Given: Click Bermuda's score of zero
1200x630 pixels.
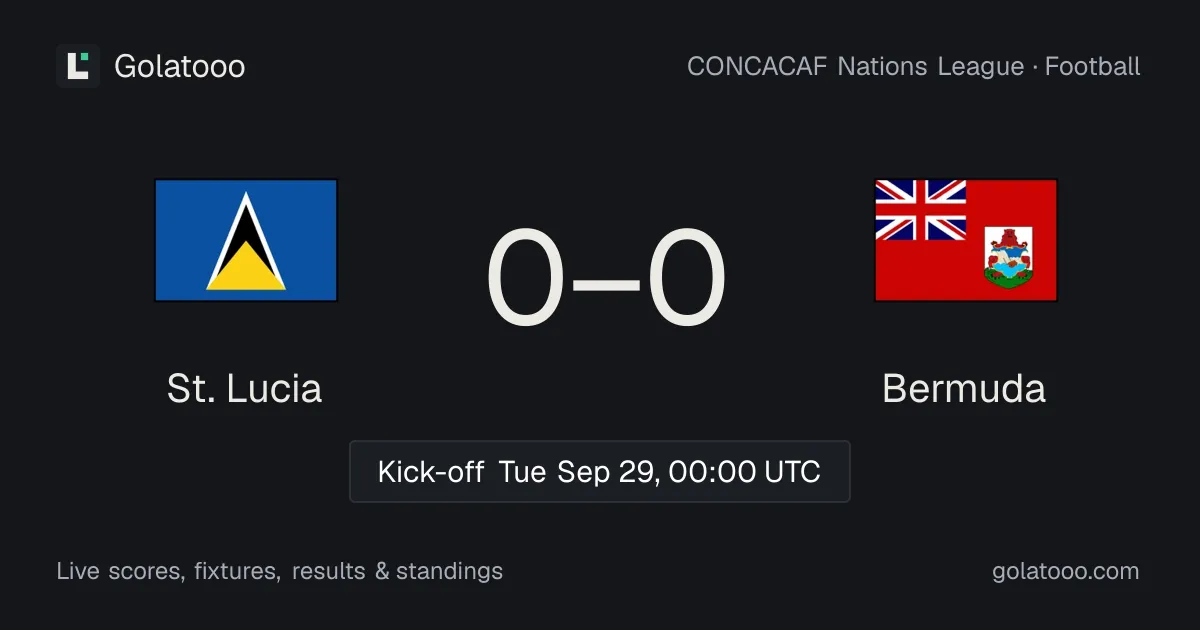Looking at the screenshot, I should [x=686, y=279].
